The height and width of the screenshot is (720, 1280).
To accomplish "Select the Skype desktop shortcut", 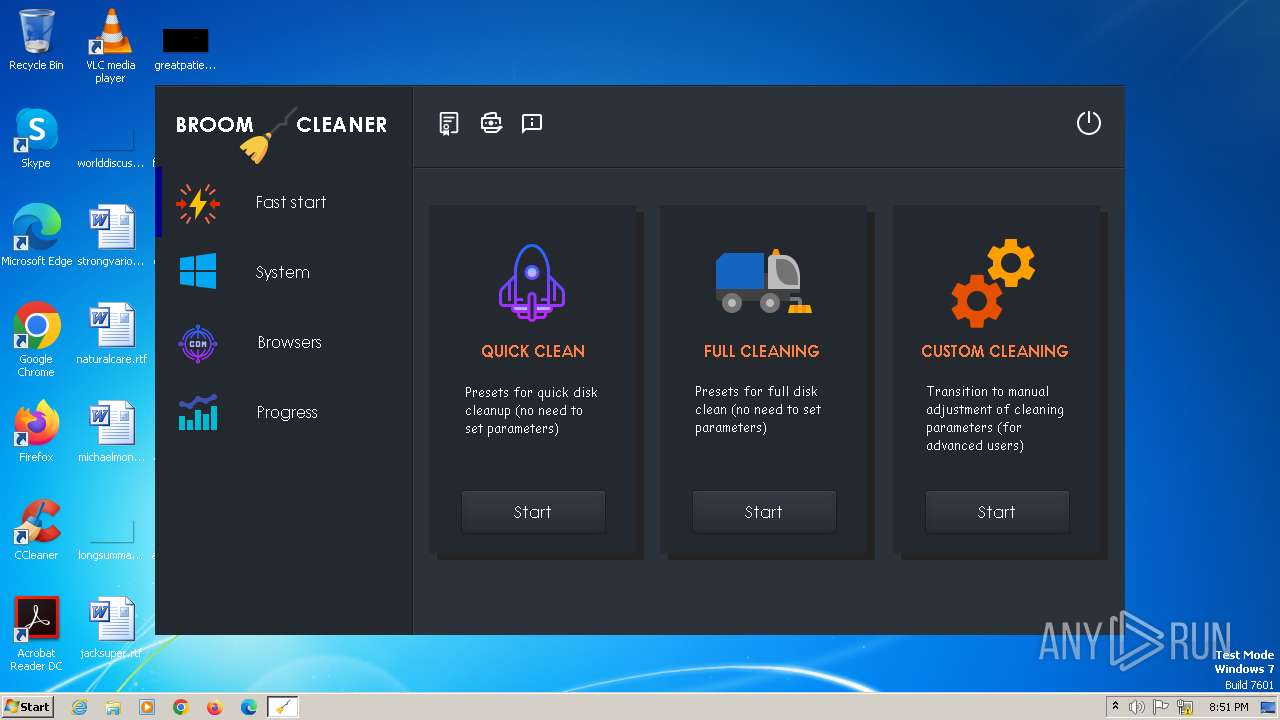I will (x=36, y=139).
